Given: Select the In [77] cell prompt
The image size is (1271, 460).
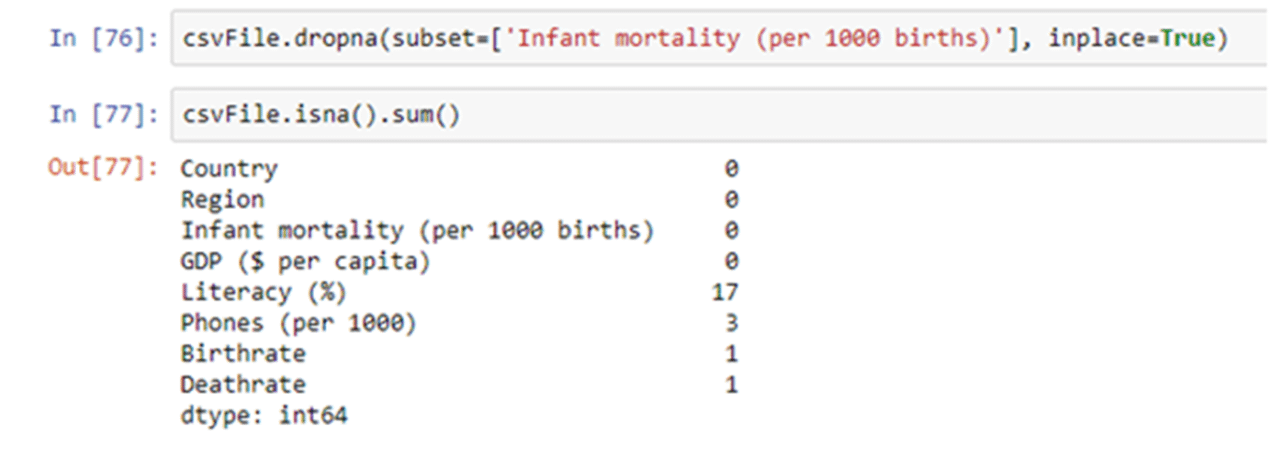Looking at the screenshot, I should click(103, 115).
